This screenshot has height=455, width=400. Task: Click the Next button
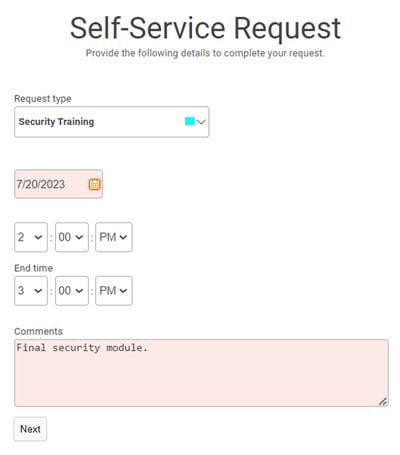30,429
